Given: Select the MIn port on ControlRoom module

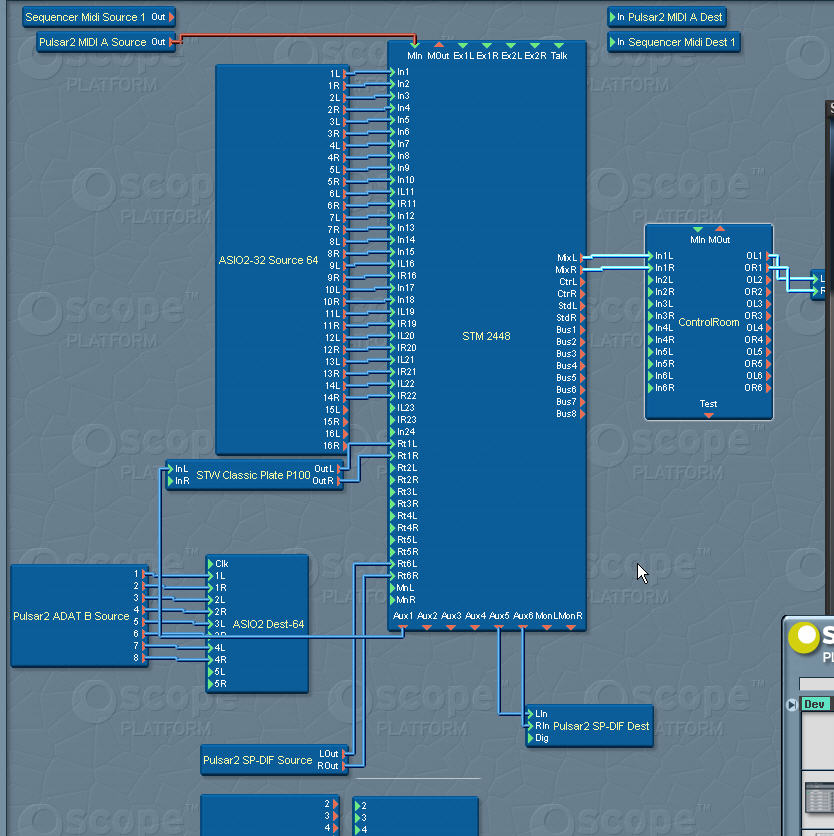Looking at the screenshot, I should (697, 229).
